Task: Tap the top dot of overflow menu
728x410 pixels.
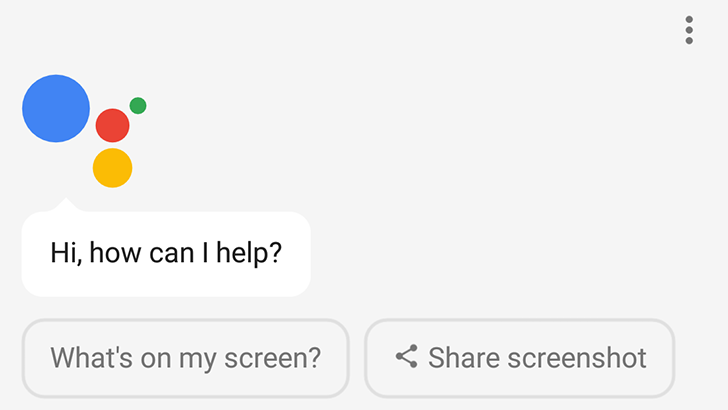Action: (x=689, y=19)
